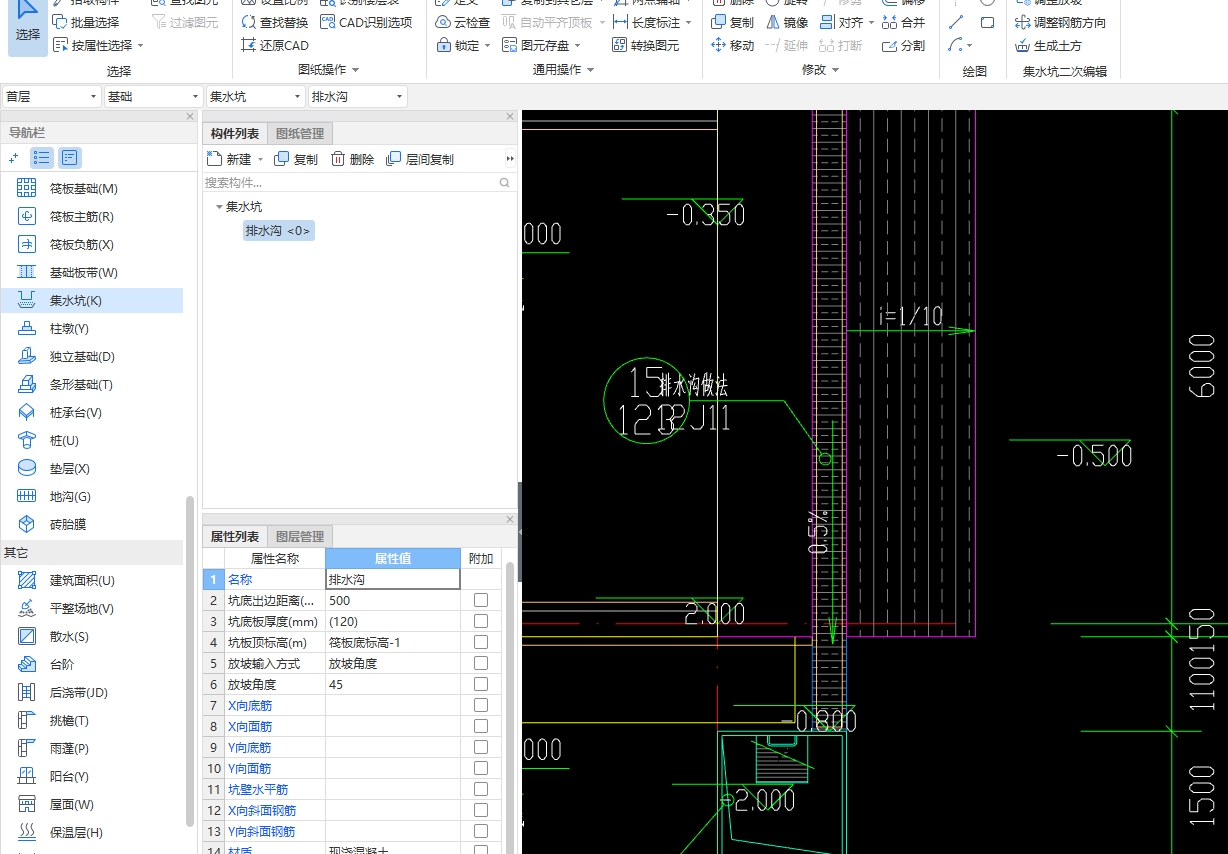
Task: Select the 镜像 modify tool
Action: click(x=787, y=22)
